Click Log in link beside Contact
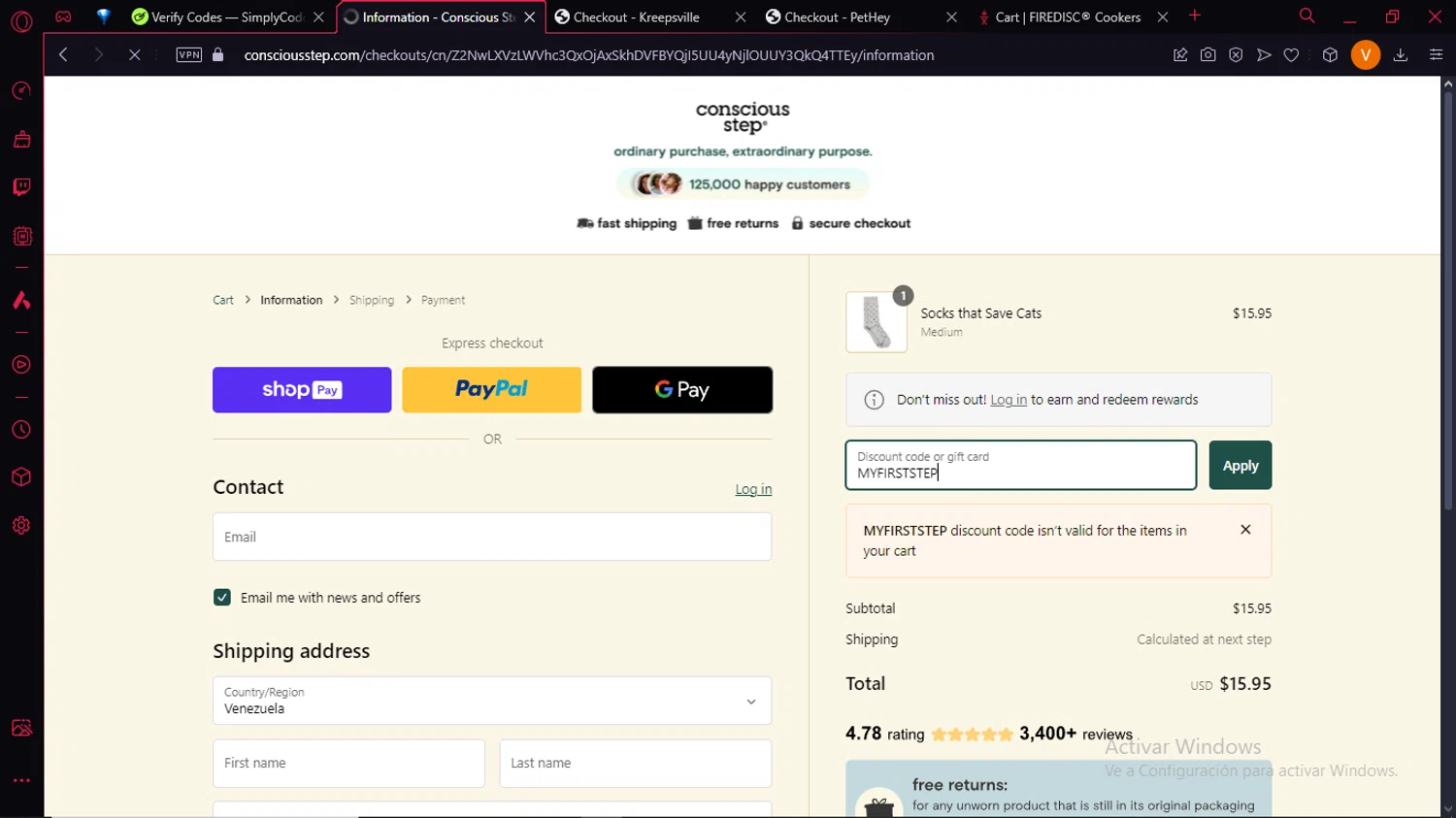 coord(753,489)
